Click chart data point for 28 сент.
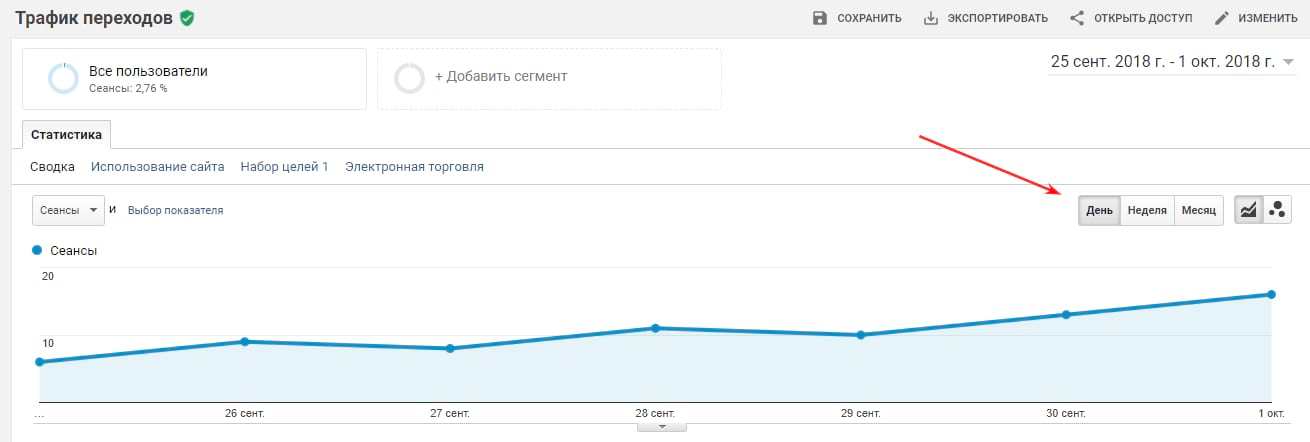 655,328
